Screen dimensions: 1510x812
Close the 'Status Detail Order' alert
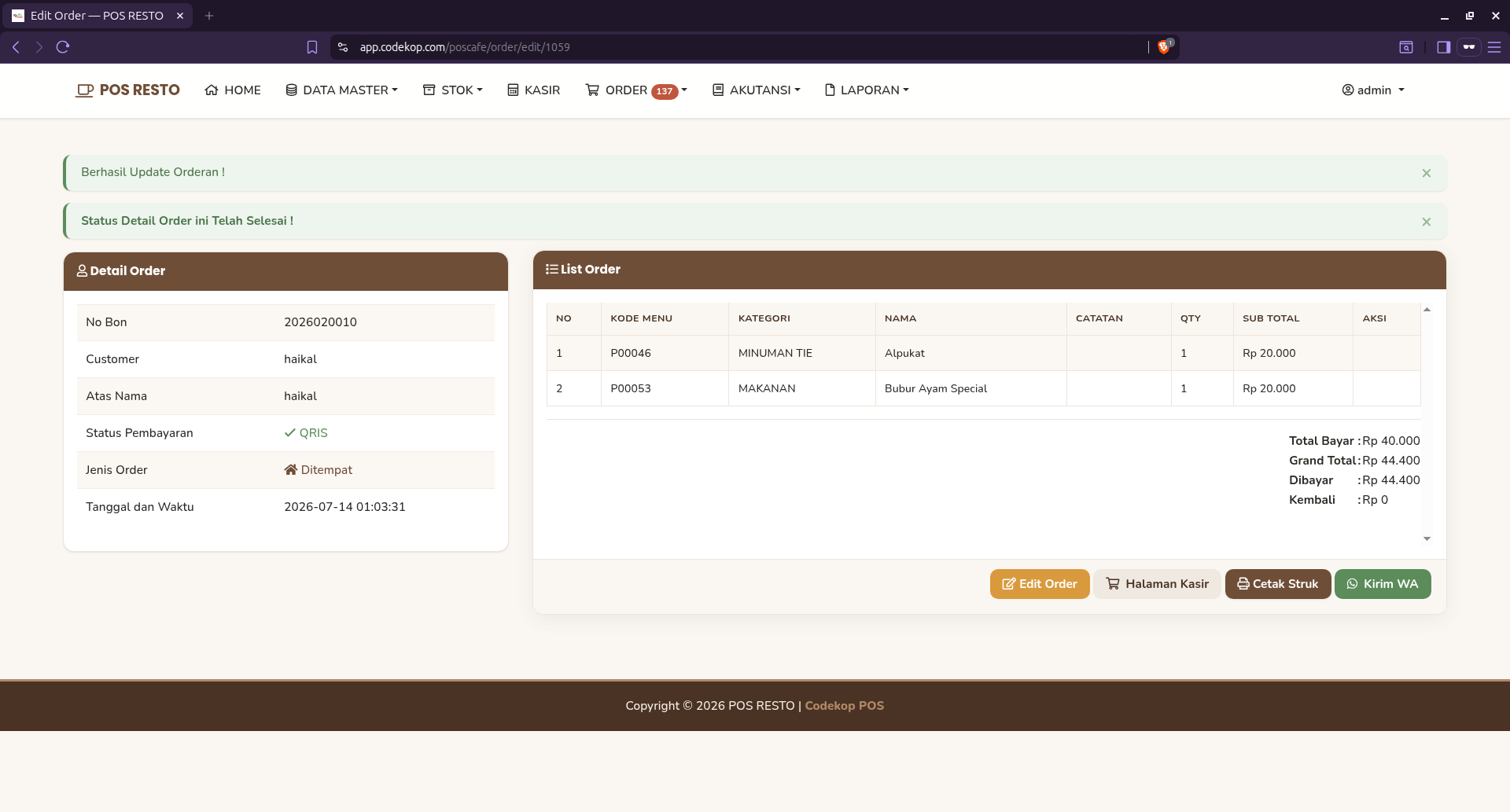[x=1427, y=222]
